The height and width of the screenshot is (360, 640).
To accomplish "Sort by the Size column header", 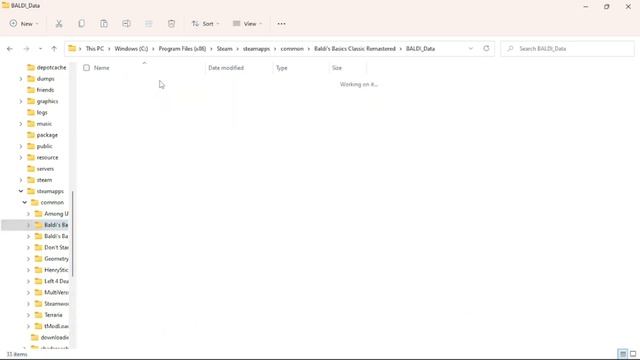I will [x=337, y=68].
